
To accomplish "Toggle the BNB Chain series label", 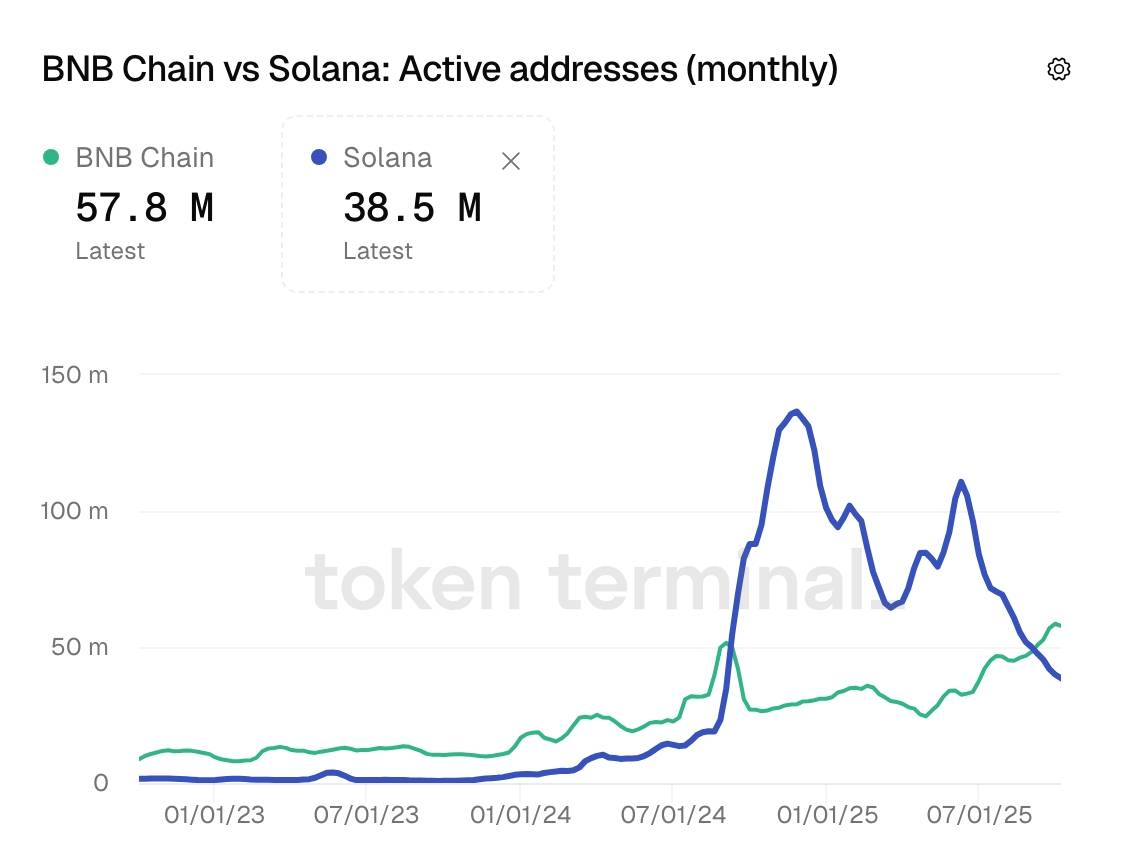I will [x=144, y=158].
